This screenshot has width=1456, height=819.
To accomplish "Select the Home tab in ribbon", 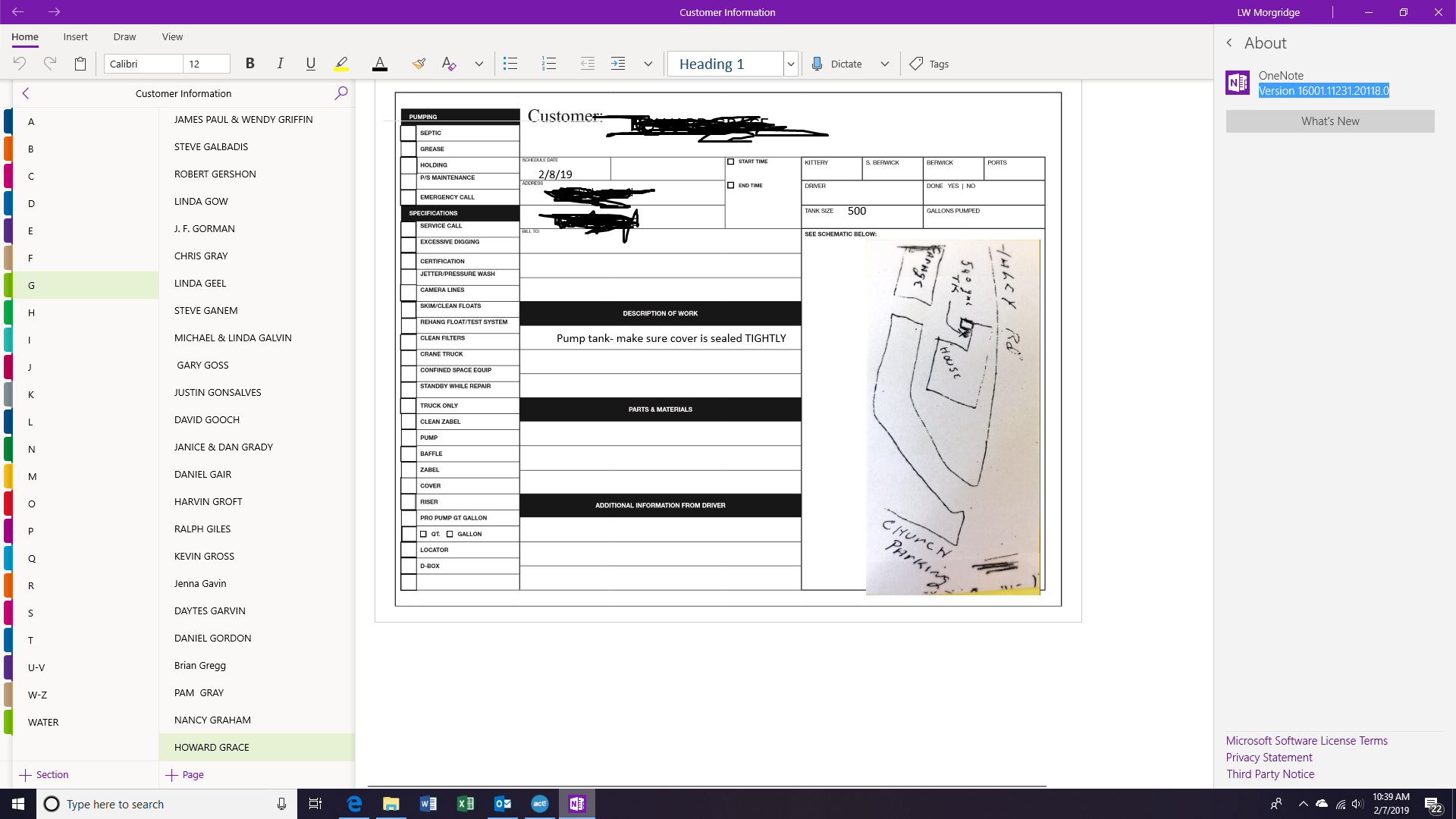I will tap(24, 37).
